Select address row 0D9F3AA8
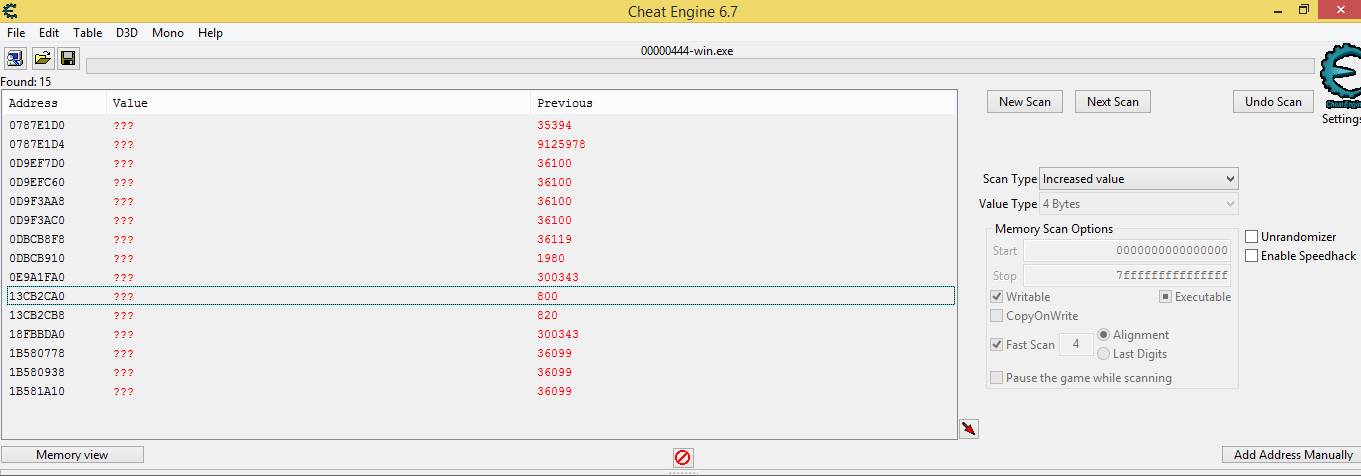This screenshot has height=476, width=1361. tap(480, 202)
